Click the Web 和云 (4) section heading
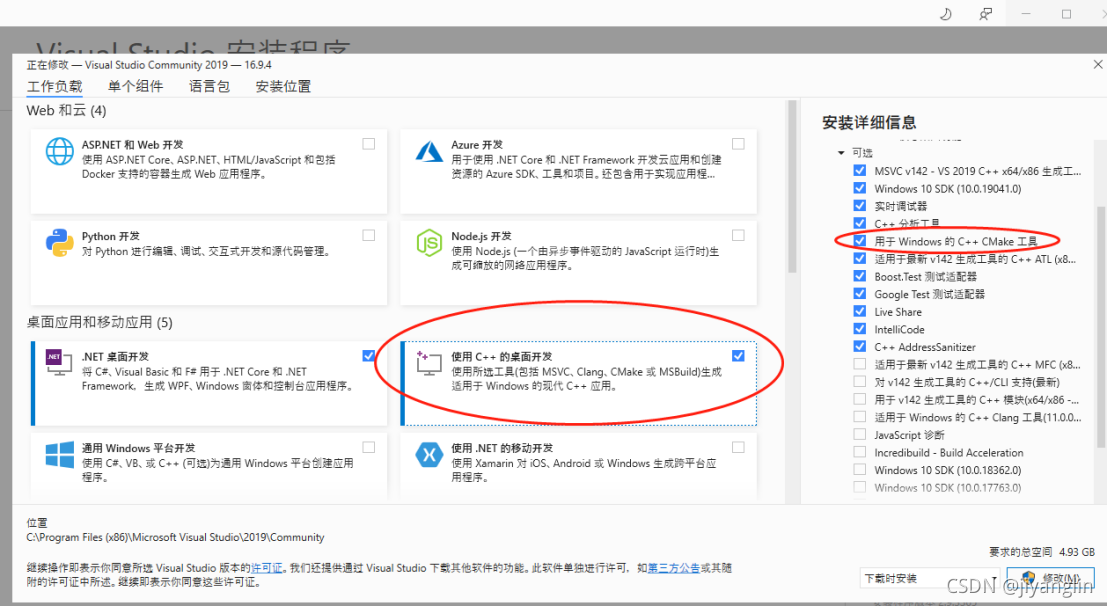The height and width of the screenshot is (607, 1108). tap(66, 111)
